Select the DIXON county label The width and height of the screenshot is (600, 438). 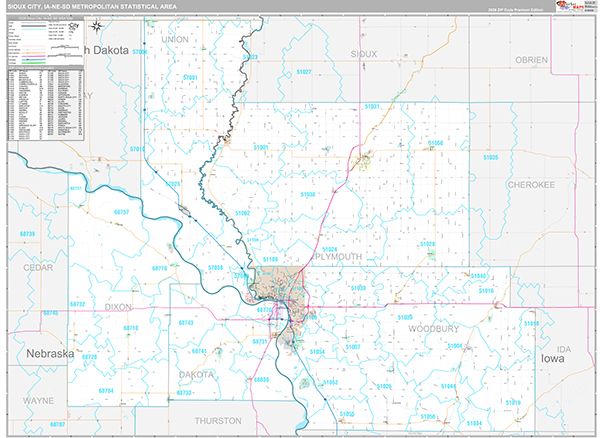118,307
